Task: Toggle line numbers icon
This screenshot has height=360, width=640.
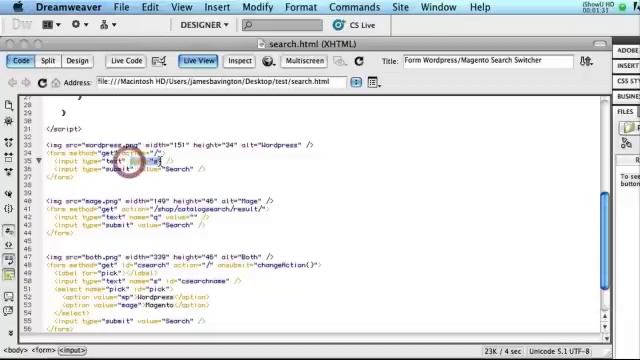Action: (9, 231)
